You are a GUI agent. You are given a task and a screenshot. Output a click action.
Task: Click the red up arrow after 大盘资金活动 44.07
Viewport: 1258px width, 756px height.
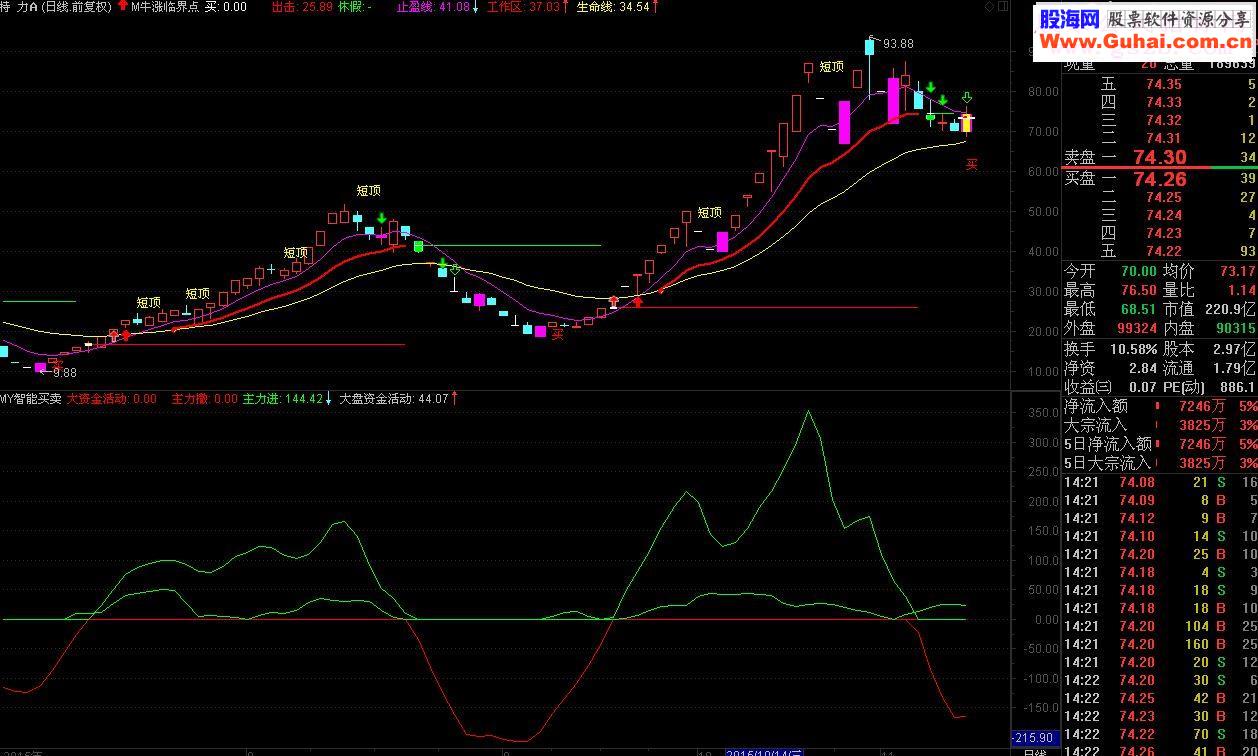click(x=455, y=398)
